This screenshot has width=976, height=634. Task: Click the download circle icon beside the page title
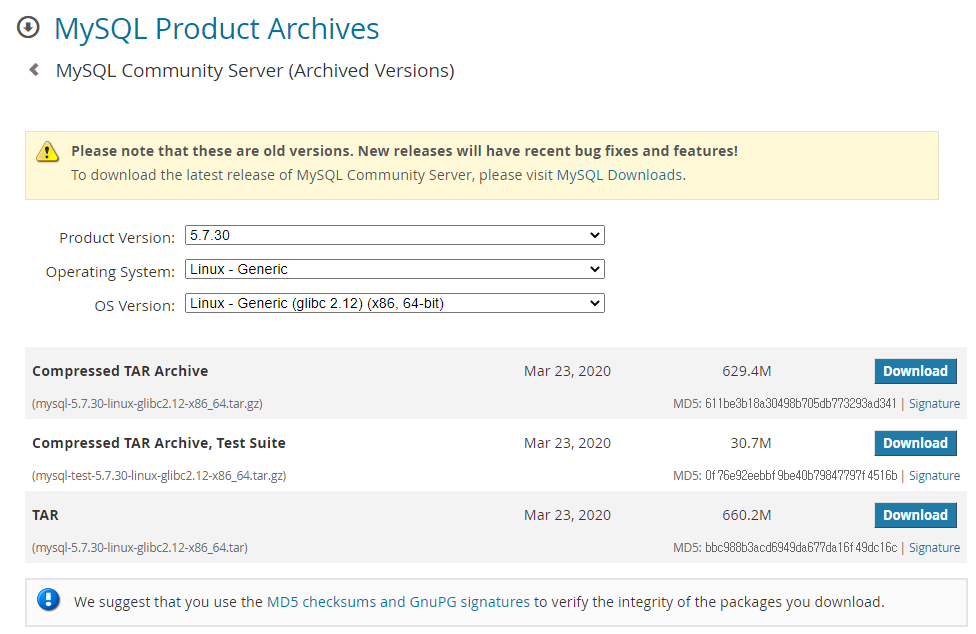click(28, 27)
